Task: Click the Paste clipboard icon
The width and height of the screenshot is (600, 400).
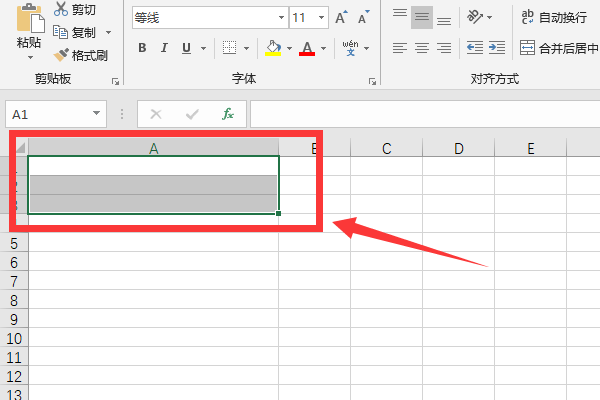Action: tap(30, 18)
